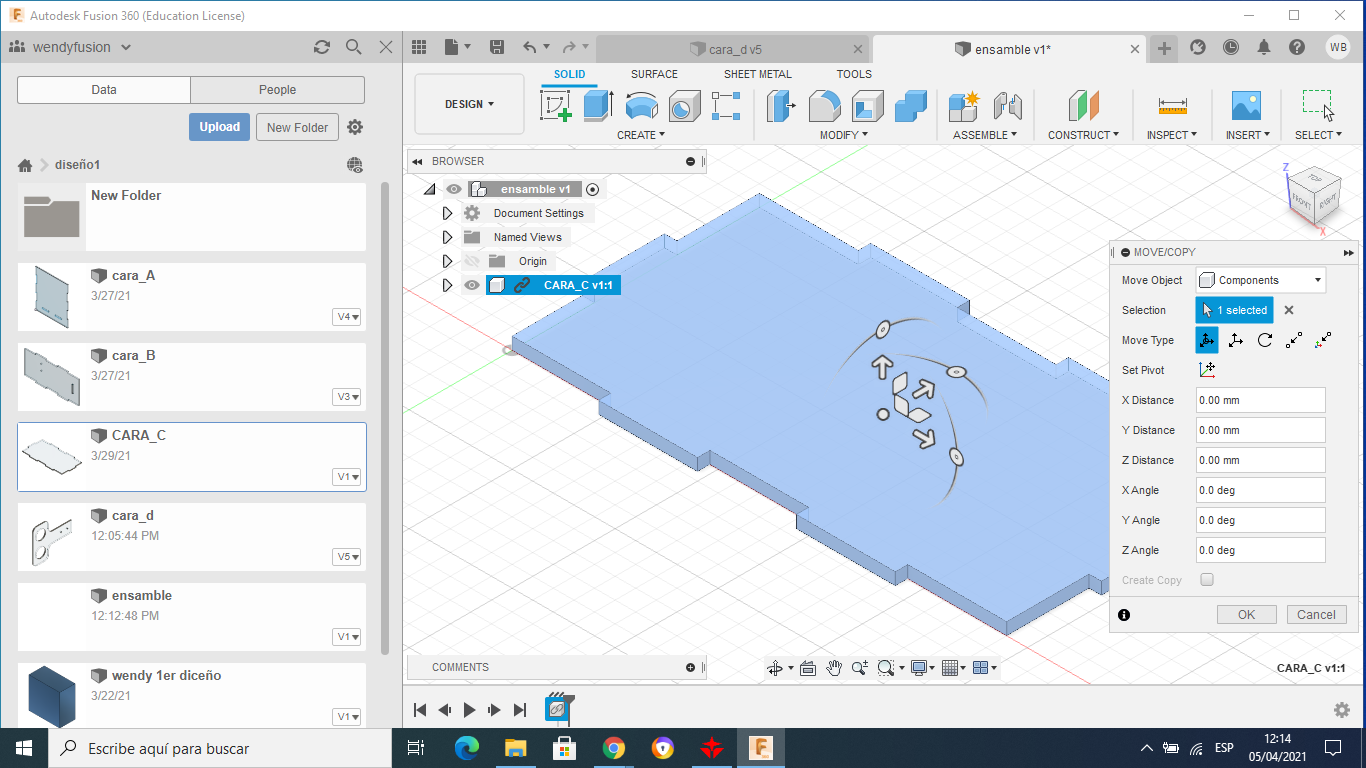
Task: Refresh the data panel
Action: click(322, 47)
